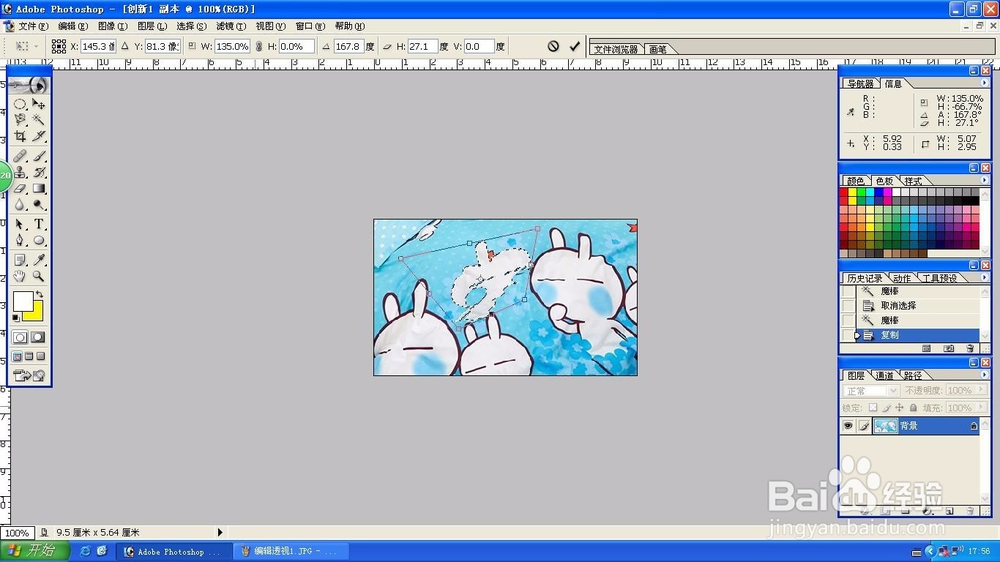Switch to the 路径 tab
The width and height of the screenshot is (1000, 562).
pos(913,375)
